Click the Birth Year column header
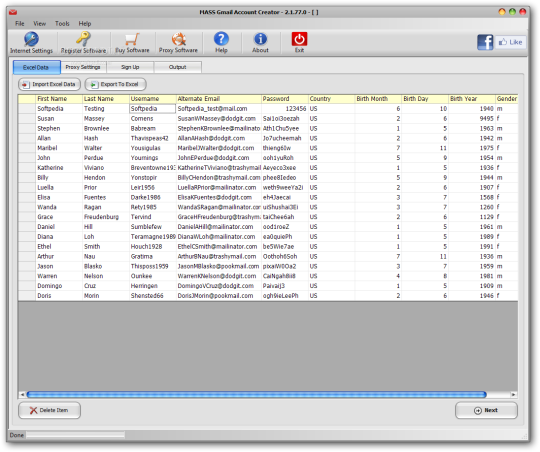Screen dimensions: 540x452 pos(472,99)
